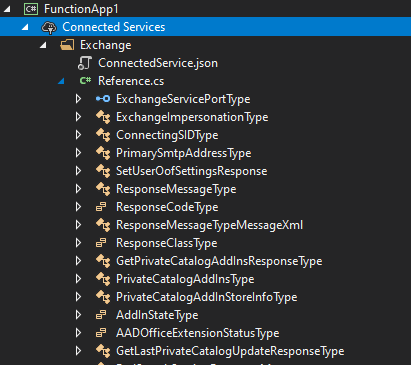Click the FunctionApp1 C# project icon

31,9
